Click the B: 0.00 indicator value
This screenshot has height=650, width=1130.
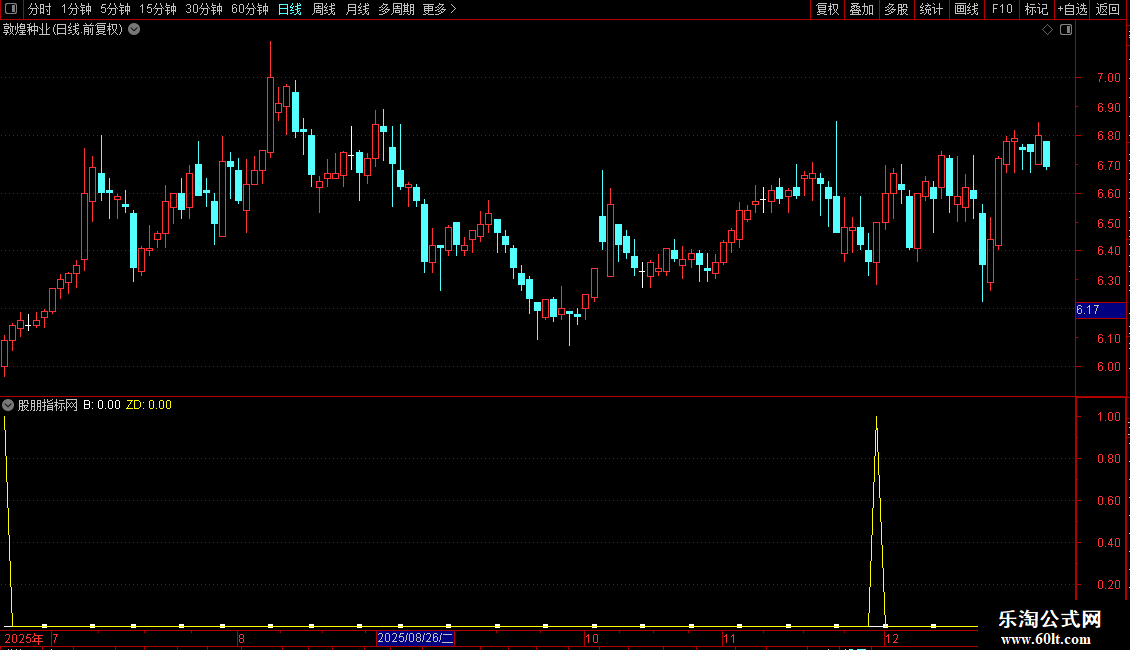(x=102, y=405)
